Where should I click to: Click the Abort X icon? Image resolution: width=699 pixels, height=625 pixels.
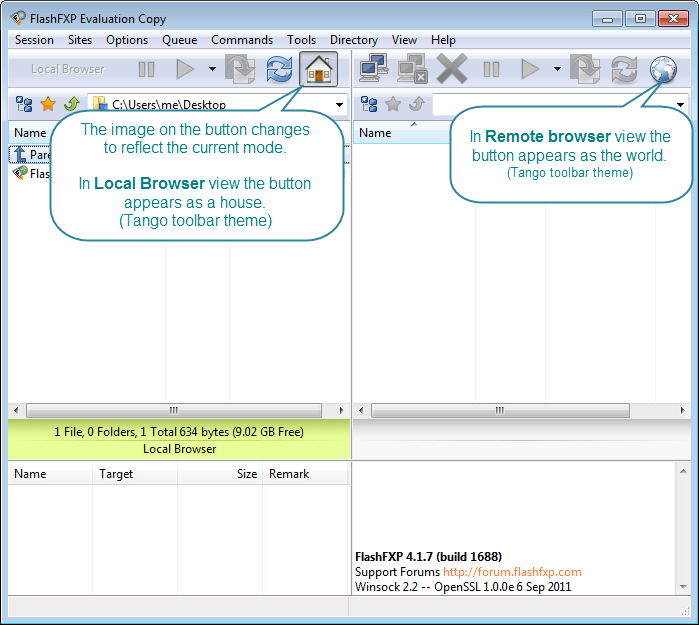tap(452, 69)
